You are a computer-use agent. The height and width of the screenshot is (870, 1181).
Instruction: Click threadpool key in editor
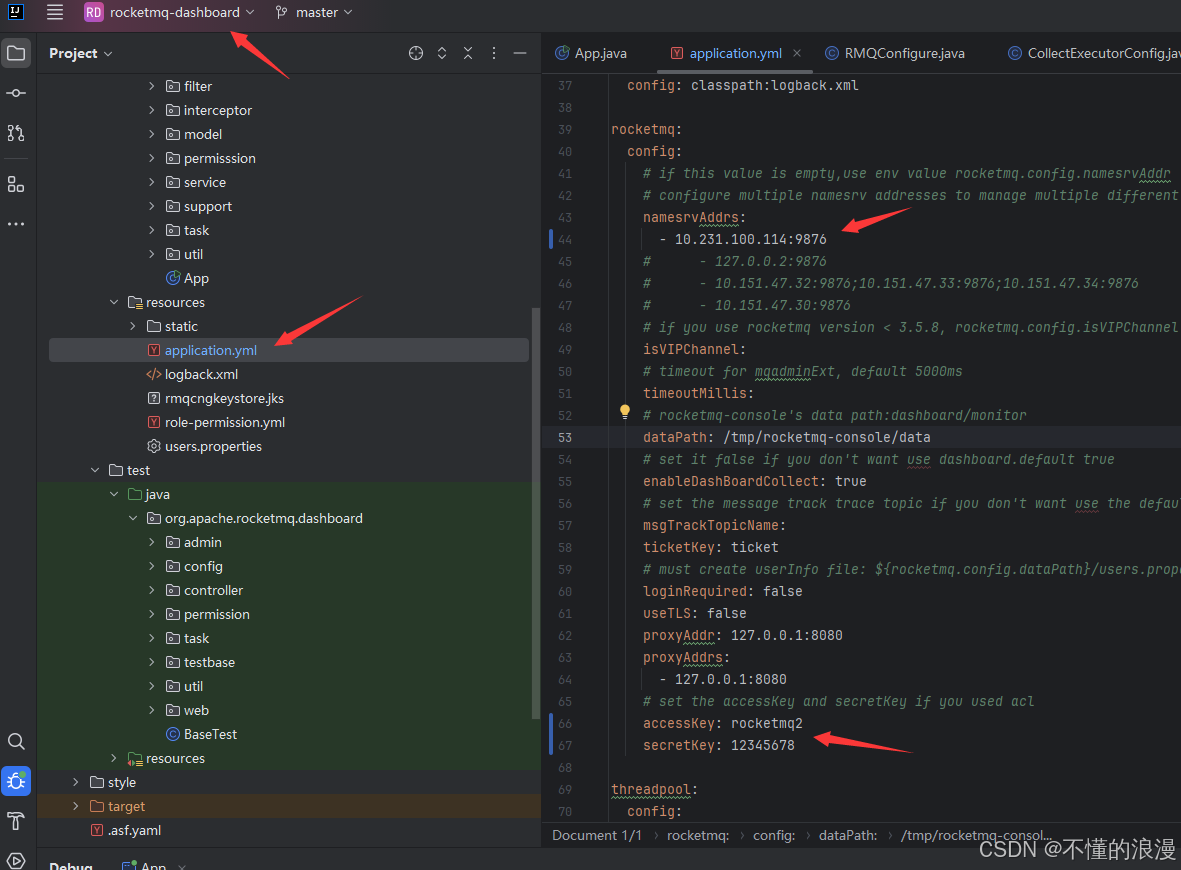tap(651, 790)
